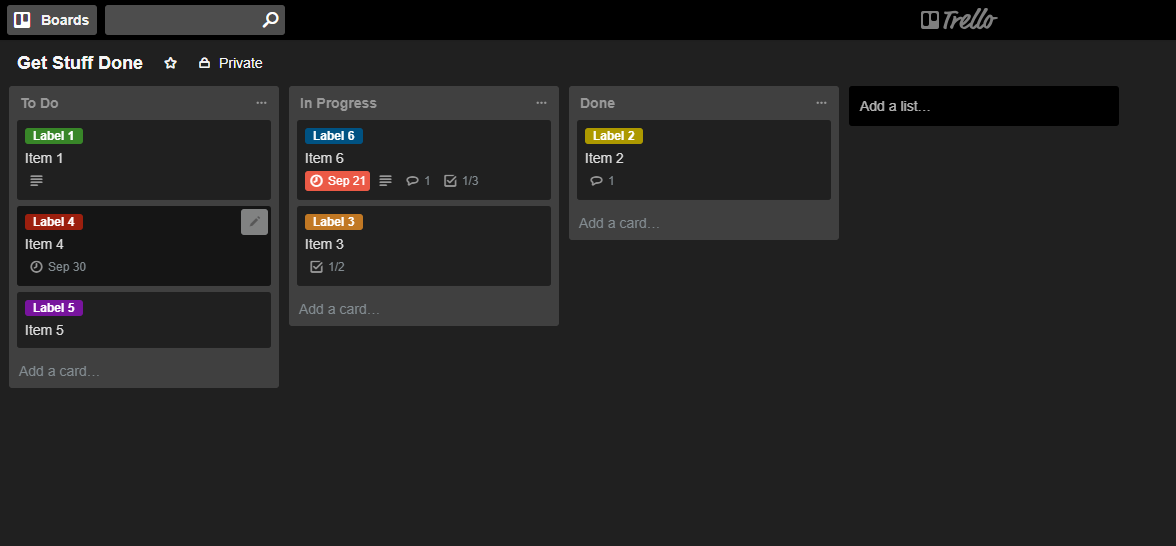1176x546 pixels.
Task: Click the Boards icon in the Boards button
Action: pos(22,20)
